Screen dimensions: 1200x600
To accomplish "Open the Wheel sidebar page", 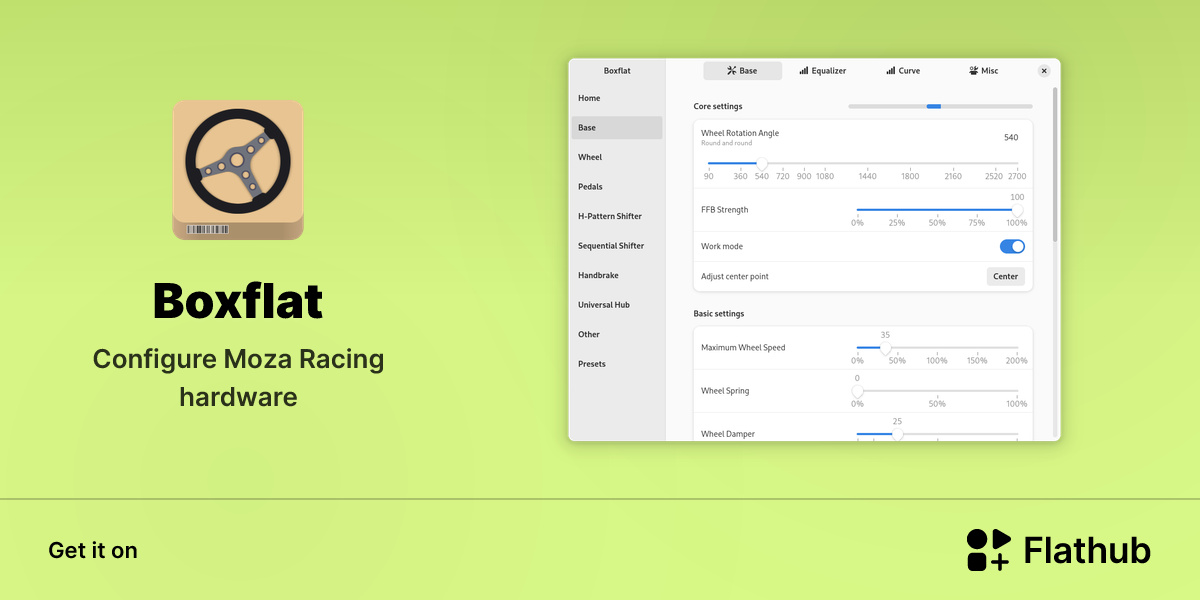I will pyautogui.click(x=617, y=157).
